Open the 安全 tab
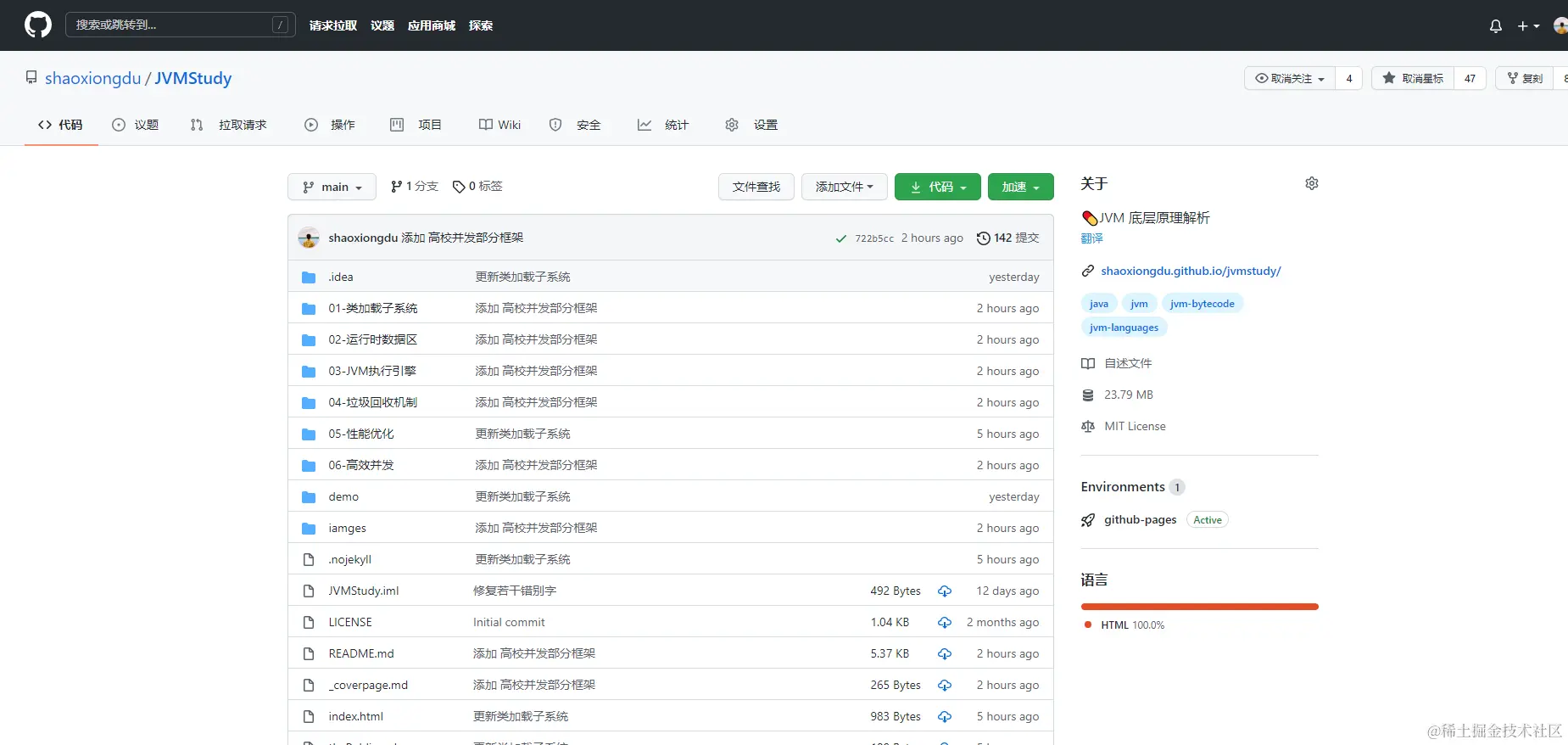 (575, 125)
